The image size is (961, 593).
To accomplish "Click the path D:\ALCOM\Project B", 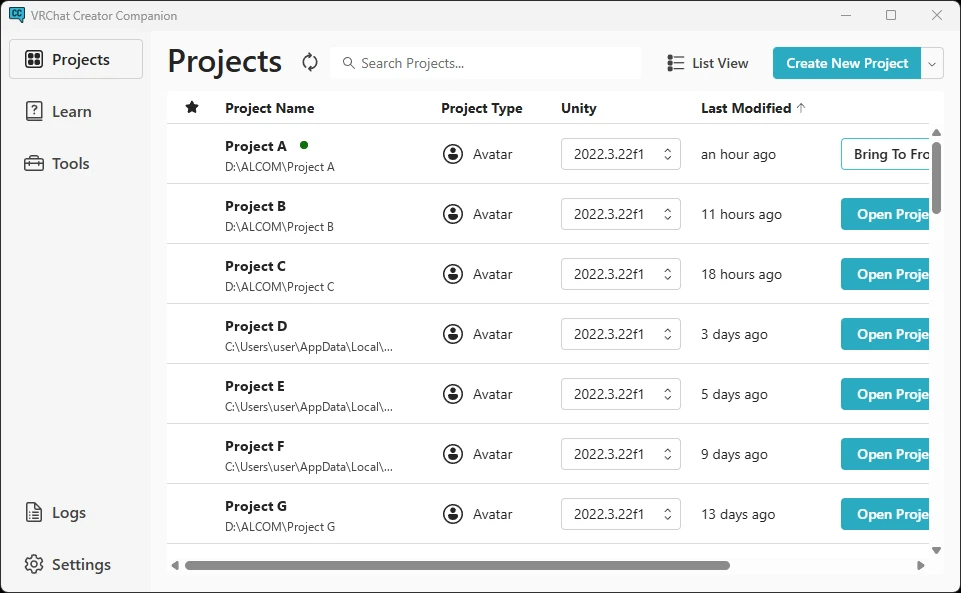I will (279, 227).
